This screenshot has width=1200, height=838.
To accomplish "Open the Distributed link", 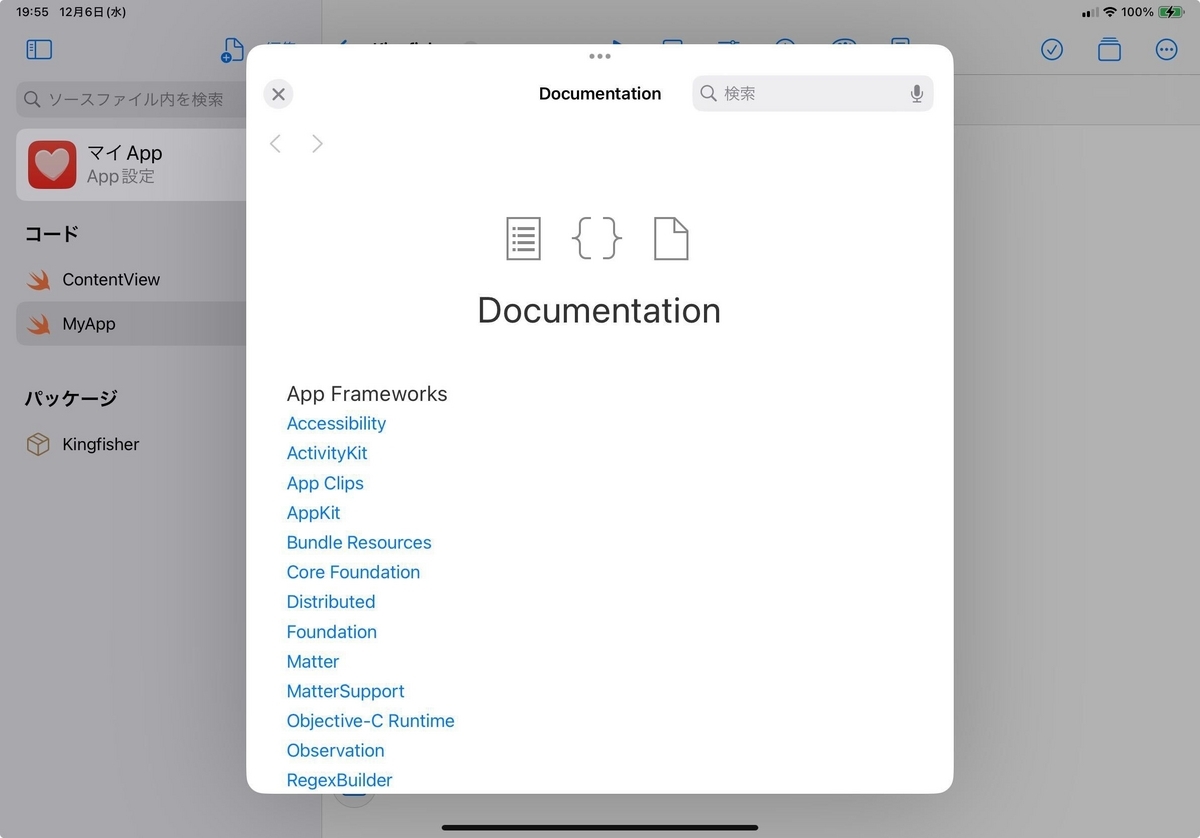I will click(331, 602).
